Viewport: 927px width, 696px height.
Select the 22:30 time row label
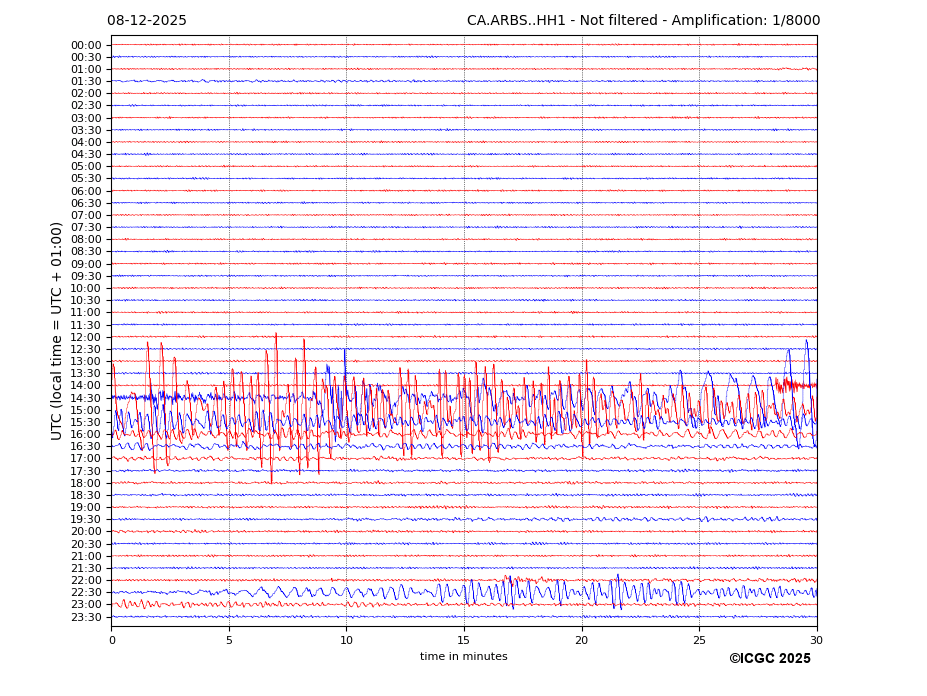tap(86, 593)
